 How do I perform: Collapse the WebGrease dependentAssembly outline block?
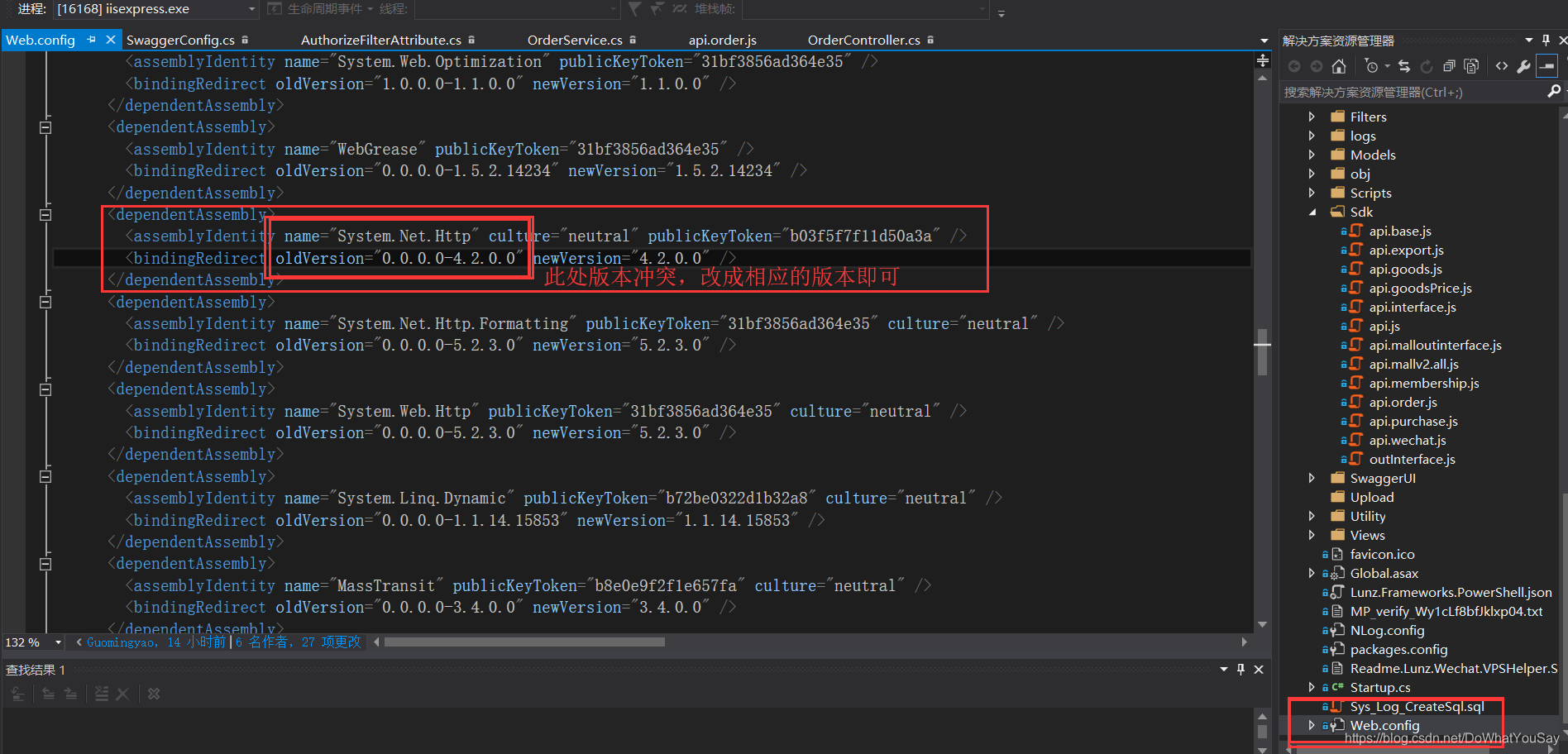(45, 127)
